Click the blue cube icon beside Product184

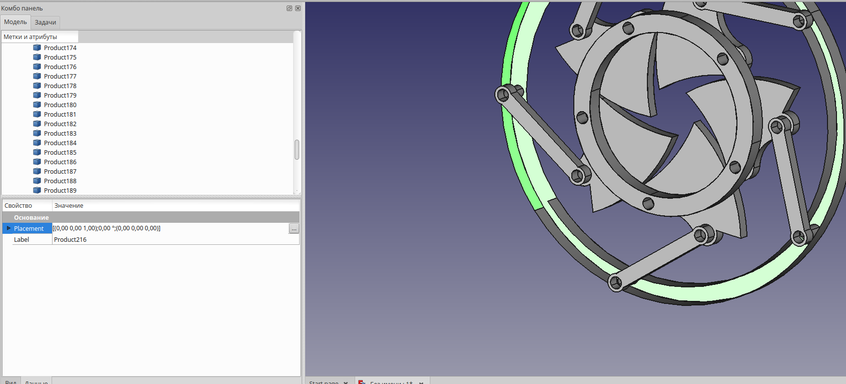pyautogui.click(x=37, y=143)
